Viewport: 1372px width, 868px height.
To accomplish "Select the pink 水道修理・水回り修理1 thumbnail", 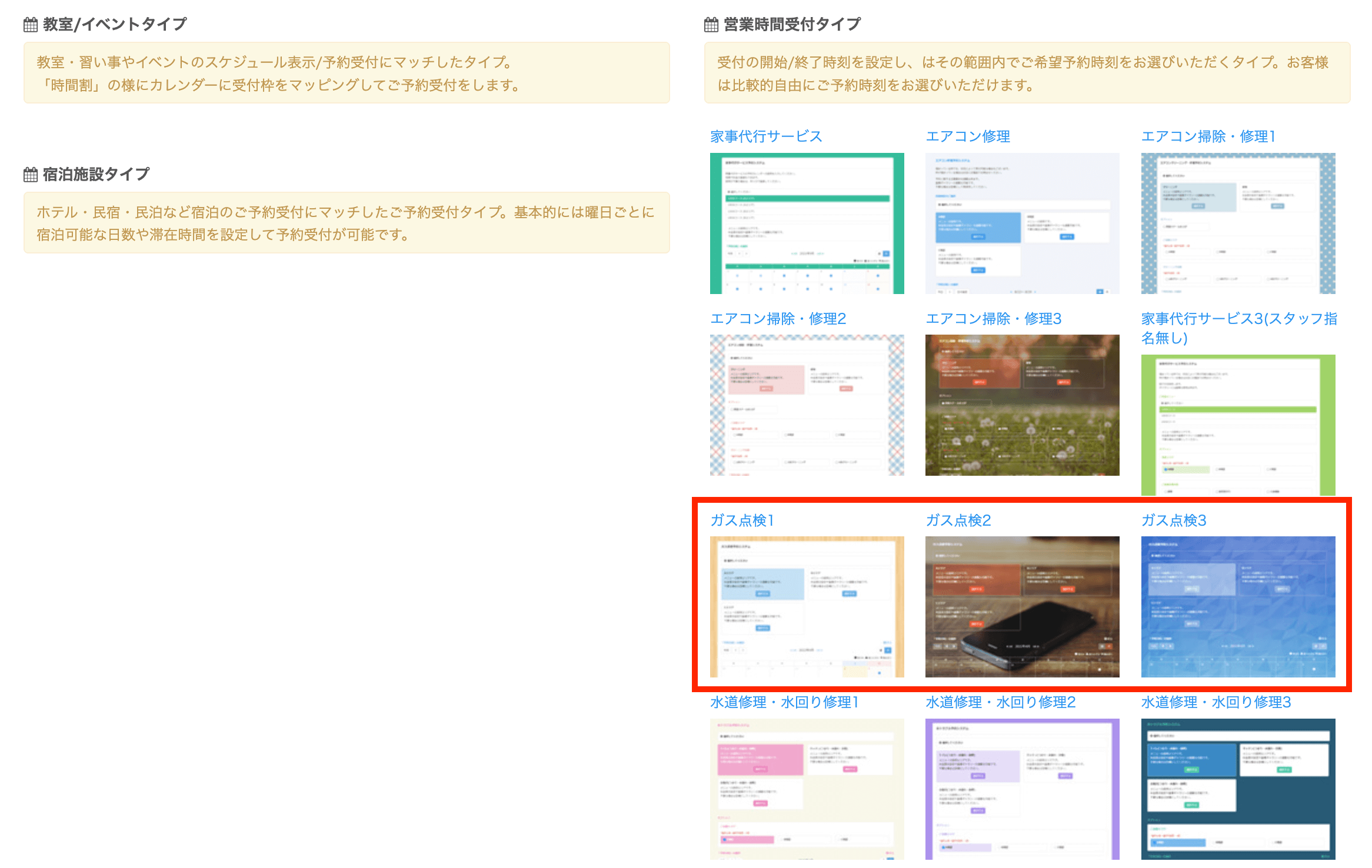I will click(807, 789).
